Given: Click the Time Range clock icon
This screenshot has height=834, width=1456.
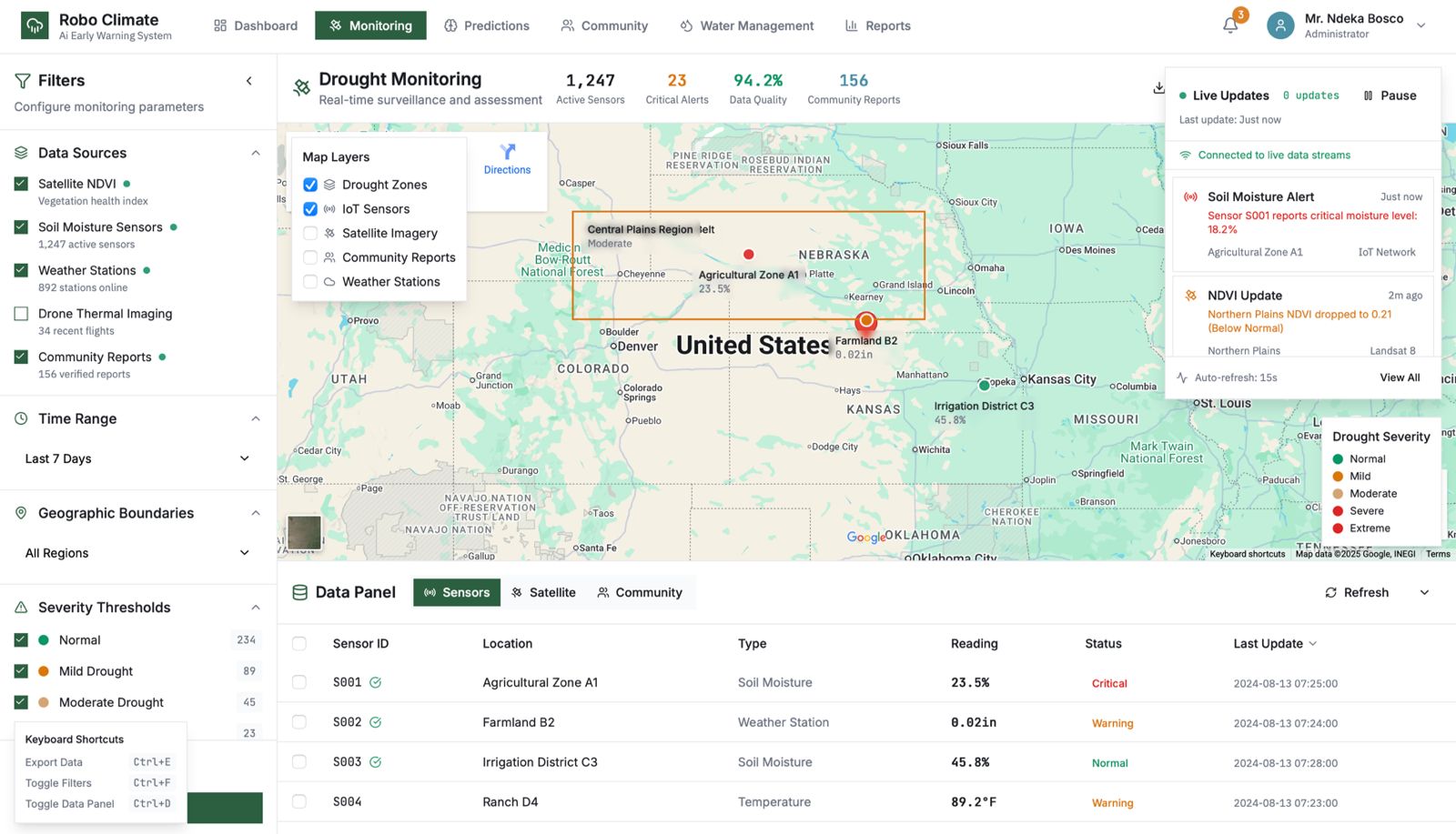Looking at the screenshot, I should pyautogui.click(x=21, y=418).
